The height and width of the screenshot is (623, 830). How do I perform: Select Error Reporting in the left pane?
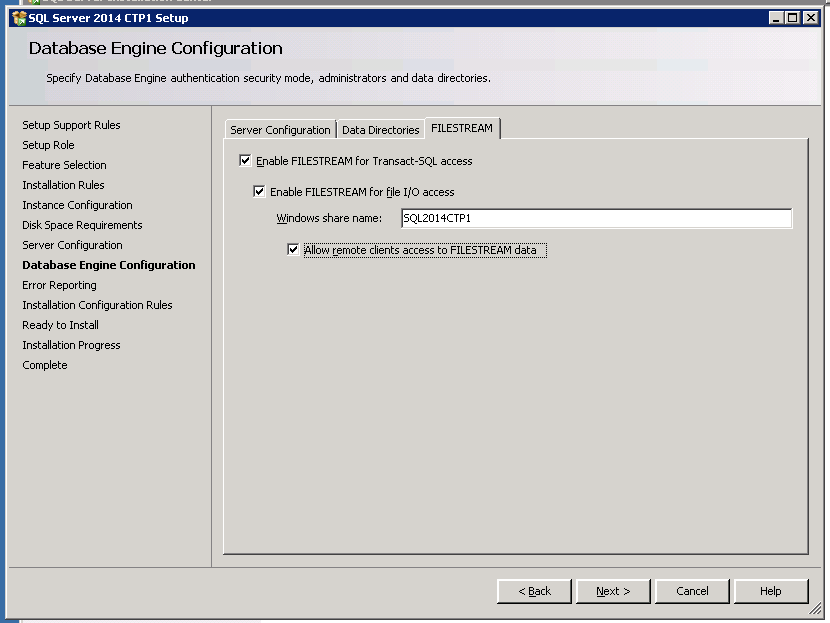(x=59, y=285)
